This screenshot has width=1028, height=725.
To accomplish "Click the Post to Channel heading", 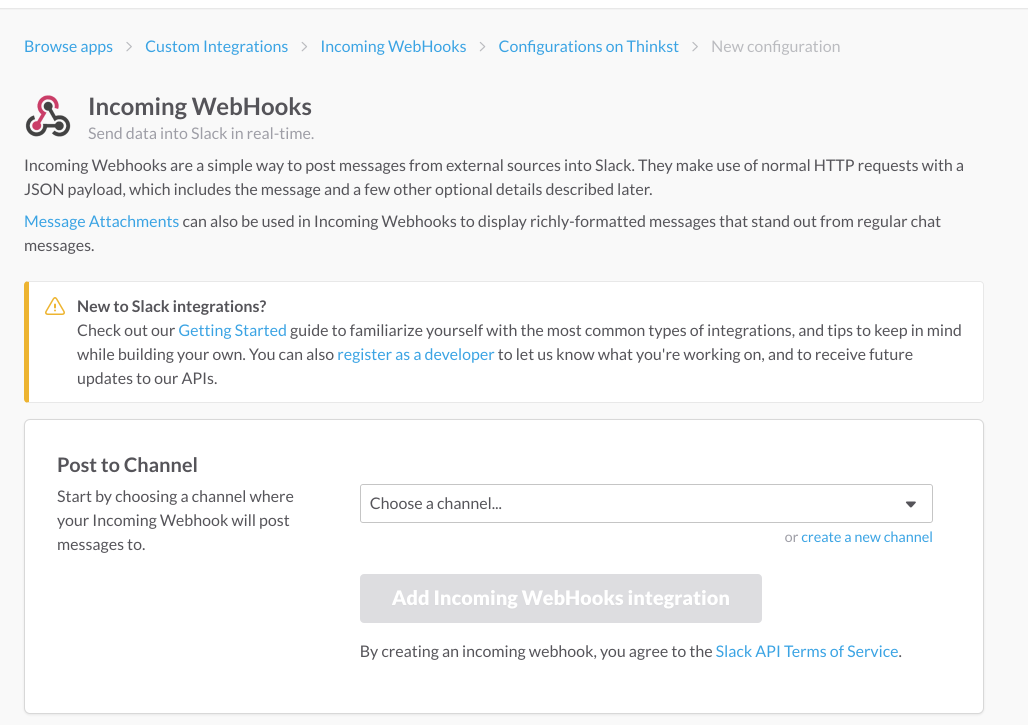I will pyautogui.click(x=127, y=465).
